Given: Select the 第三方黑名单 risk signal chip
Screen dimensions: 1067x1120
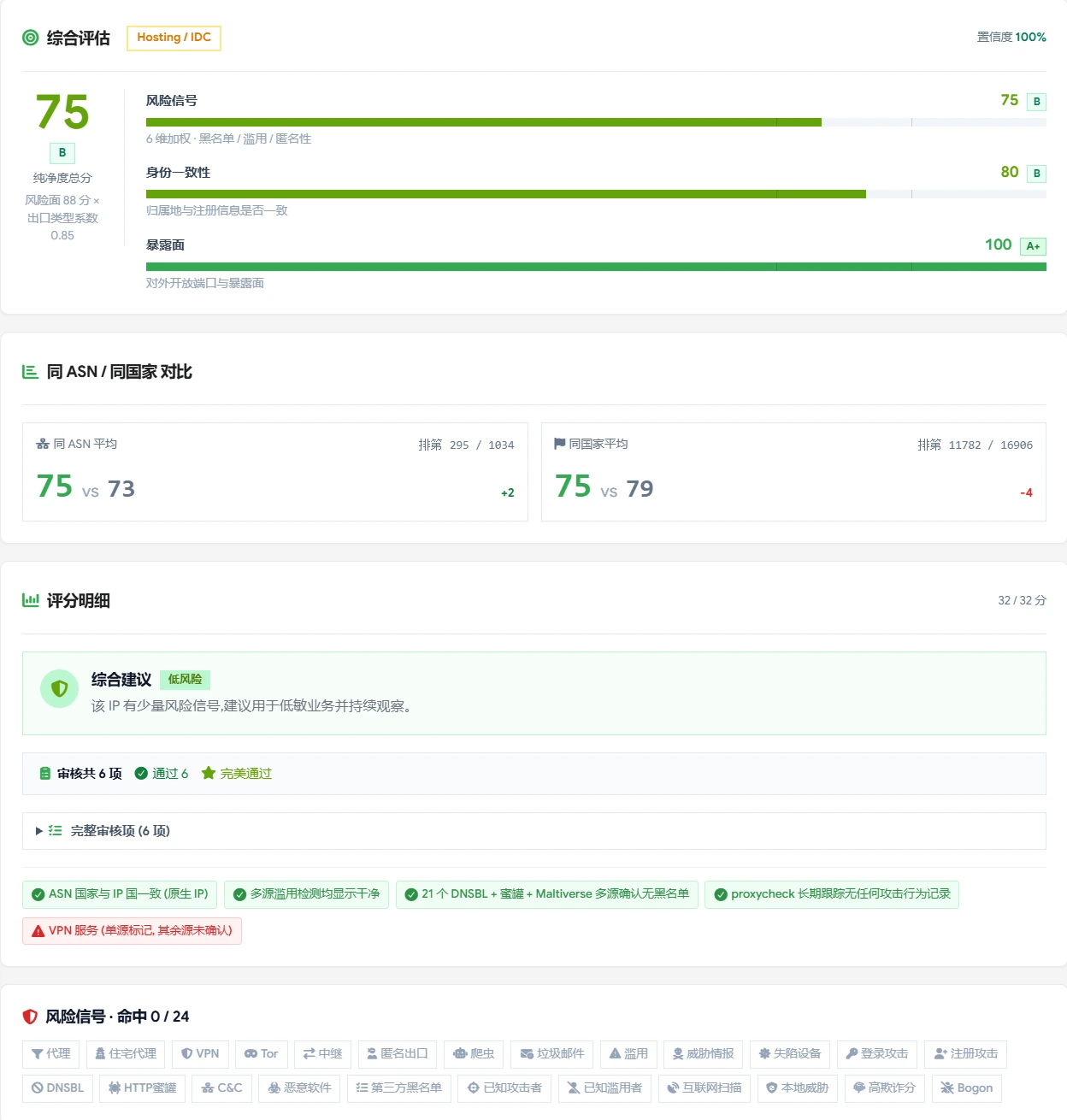Looking at the screenshot, I should [399, 1088].
